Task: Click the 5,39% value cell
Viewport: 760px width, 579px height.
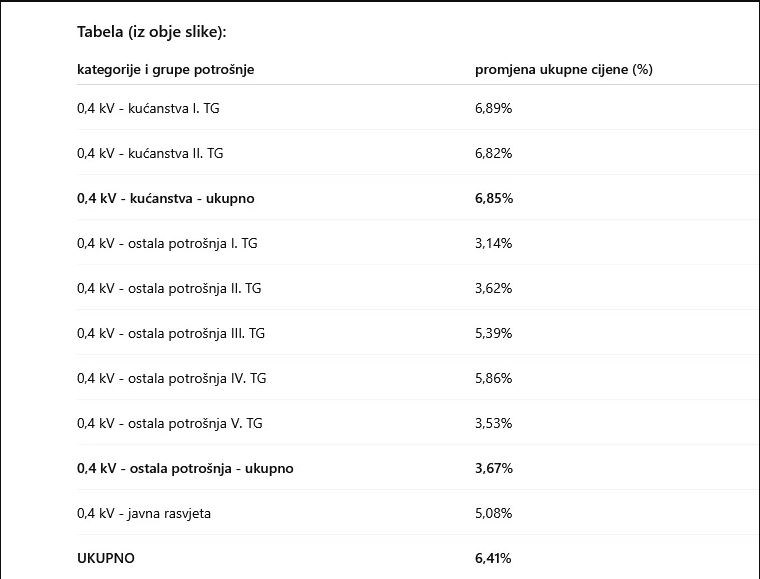Action: click(493, 333)
